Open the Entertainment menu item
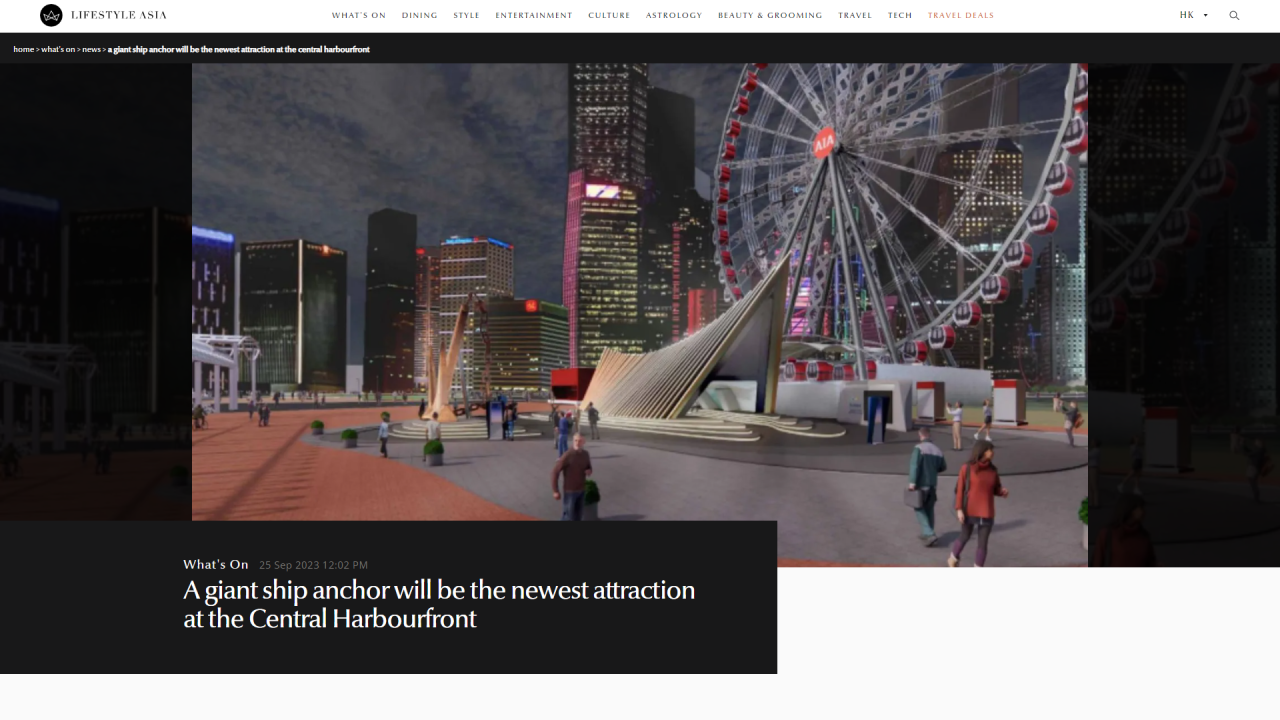The height and width of the screenshot is (720, 1280). pyautogui.click(x=534, y=16)
